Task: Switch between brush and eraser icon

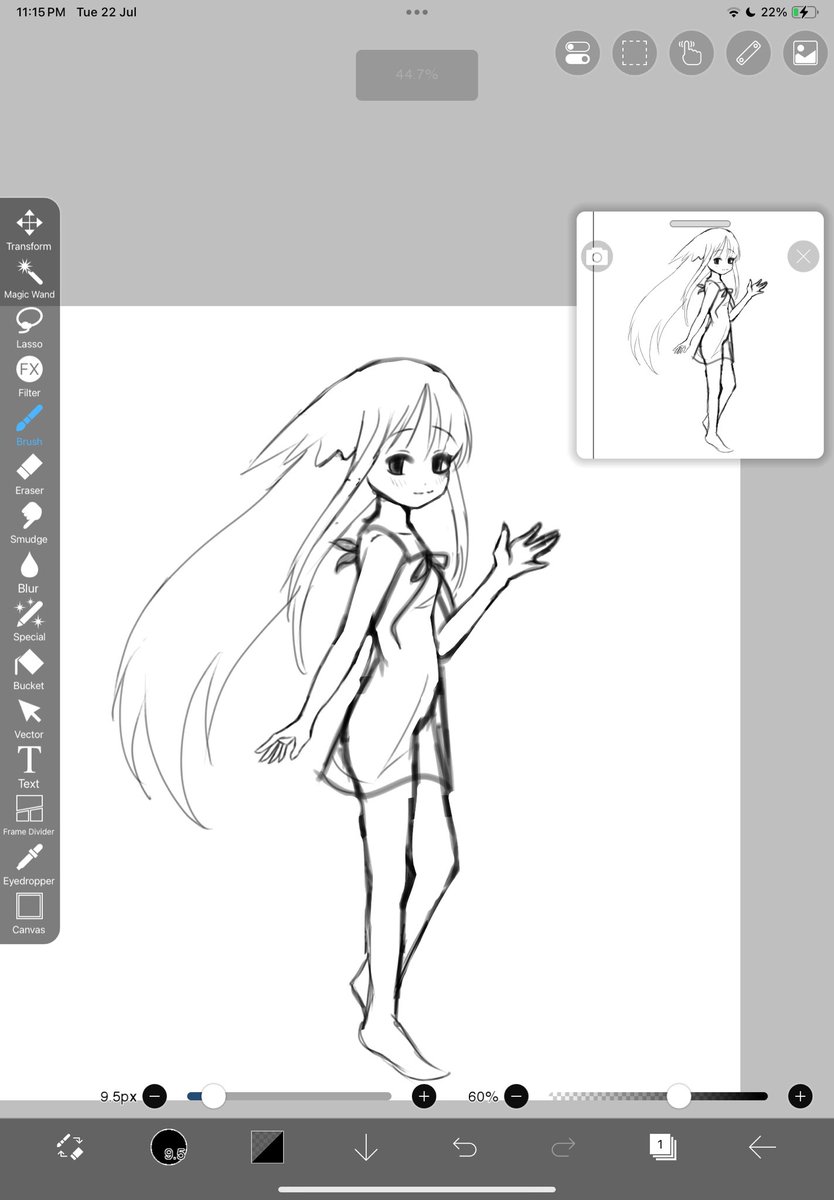Action: point(70,1147)
